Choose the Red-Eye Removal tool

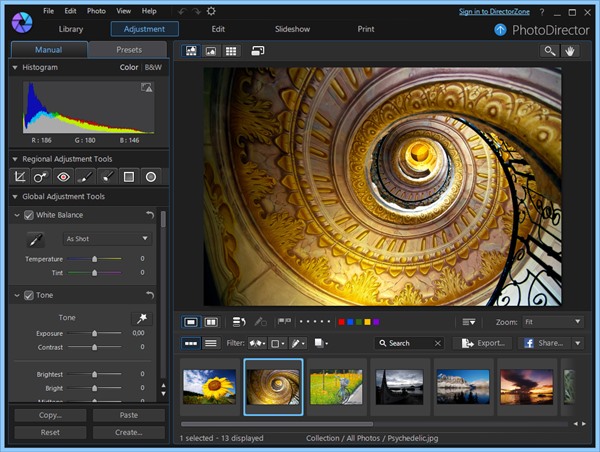point(63,177)
